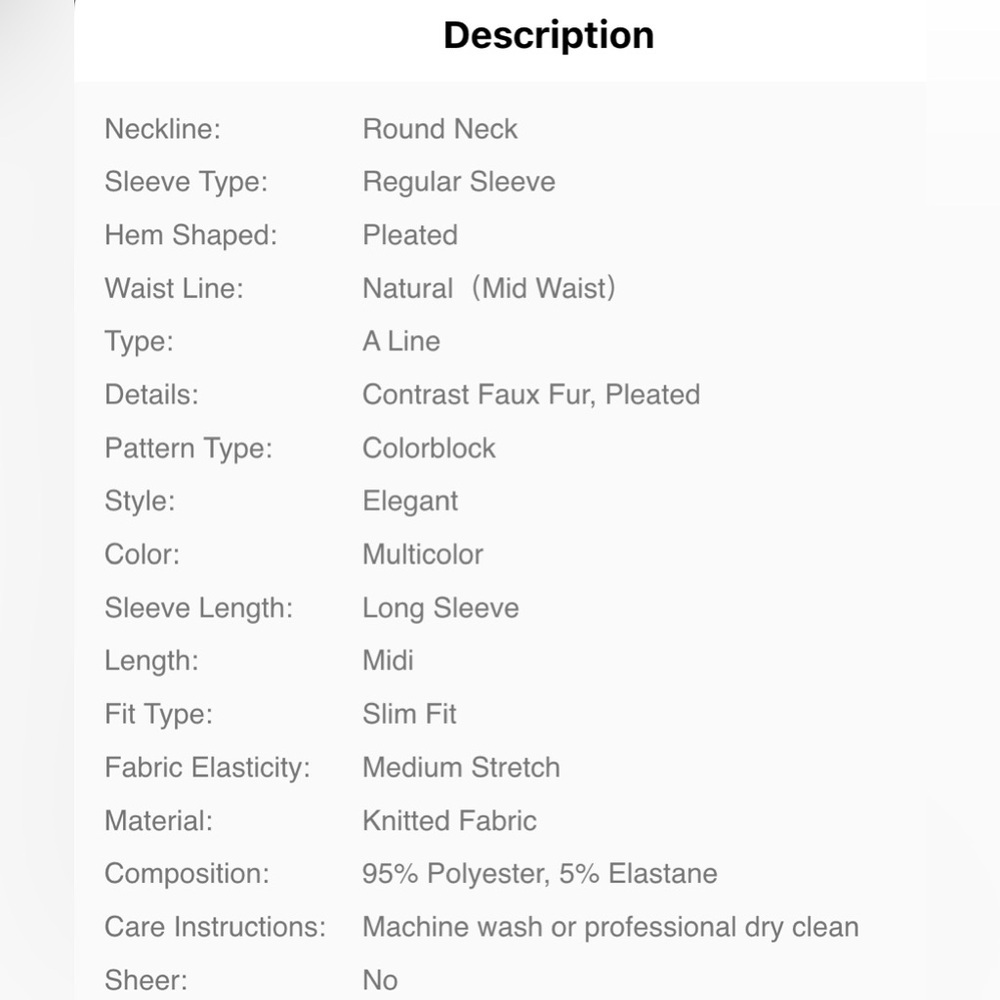Screen dimensions: 1000x1000
Task: Select Contrast Faux Fur, Pleated details
Action: click(x=531, y=395)
